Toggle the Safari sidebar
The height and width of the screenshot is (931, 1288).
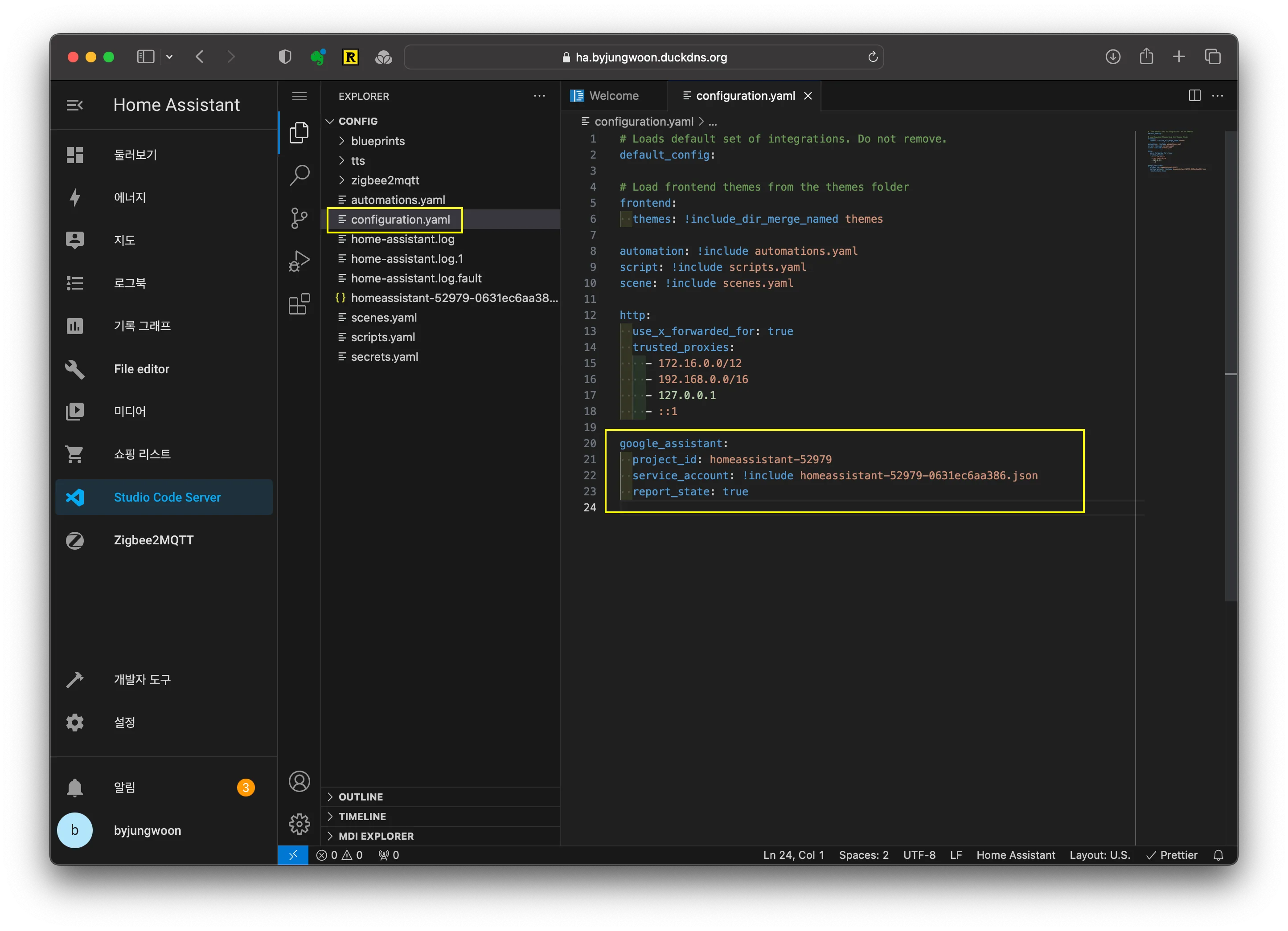(x=146, y=57)
